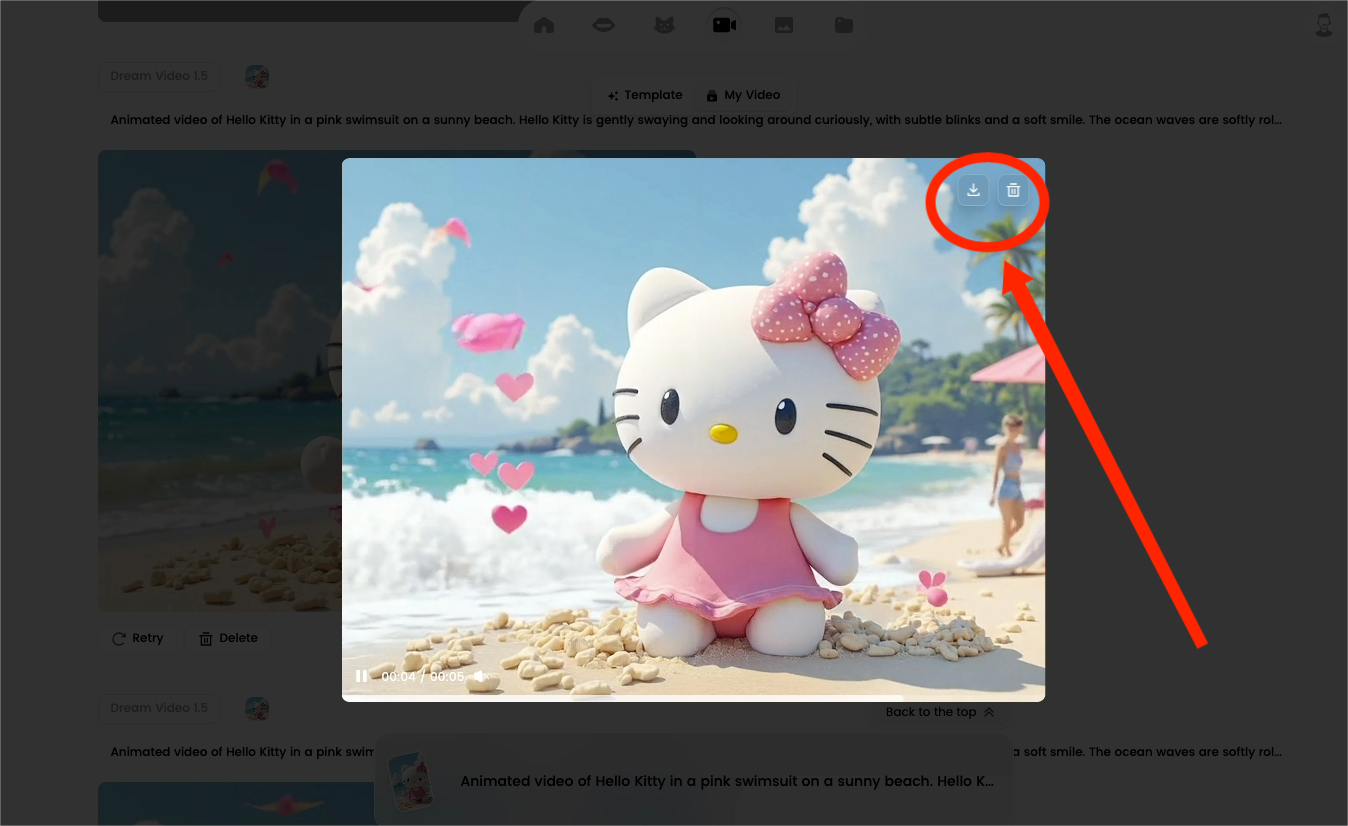The height and width of the screenshot is (826, 1348).
Task: Click the prompt text in the bottom bar
Action: tap(727, 781)
